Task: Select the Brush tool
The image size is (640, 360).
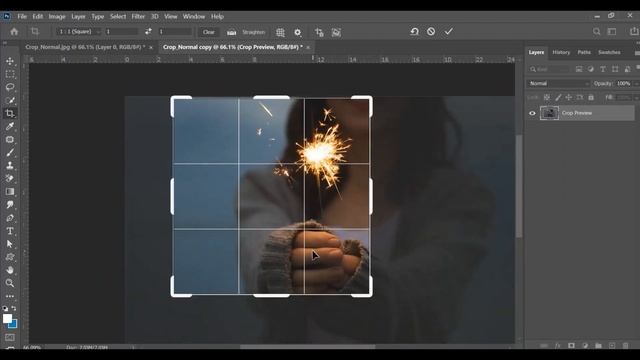Action: pyautogui.click(x=10, y=153)
